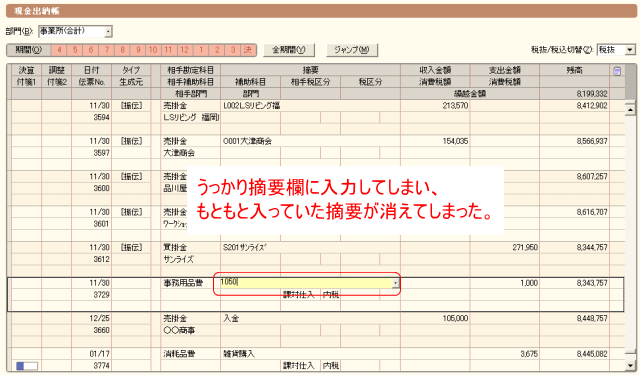Image resolution: width=640 pixels, height=375 pixels.
Task: Open the 部門 dropdown showing 事業所(合計)
Action: 76,31
